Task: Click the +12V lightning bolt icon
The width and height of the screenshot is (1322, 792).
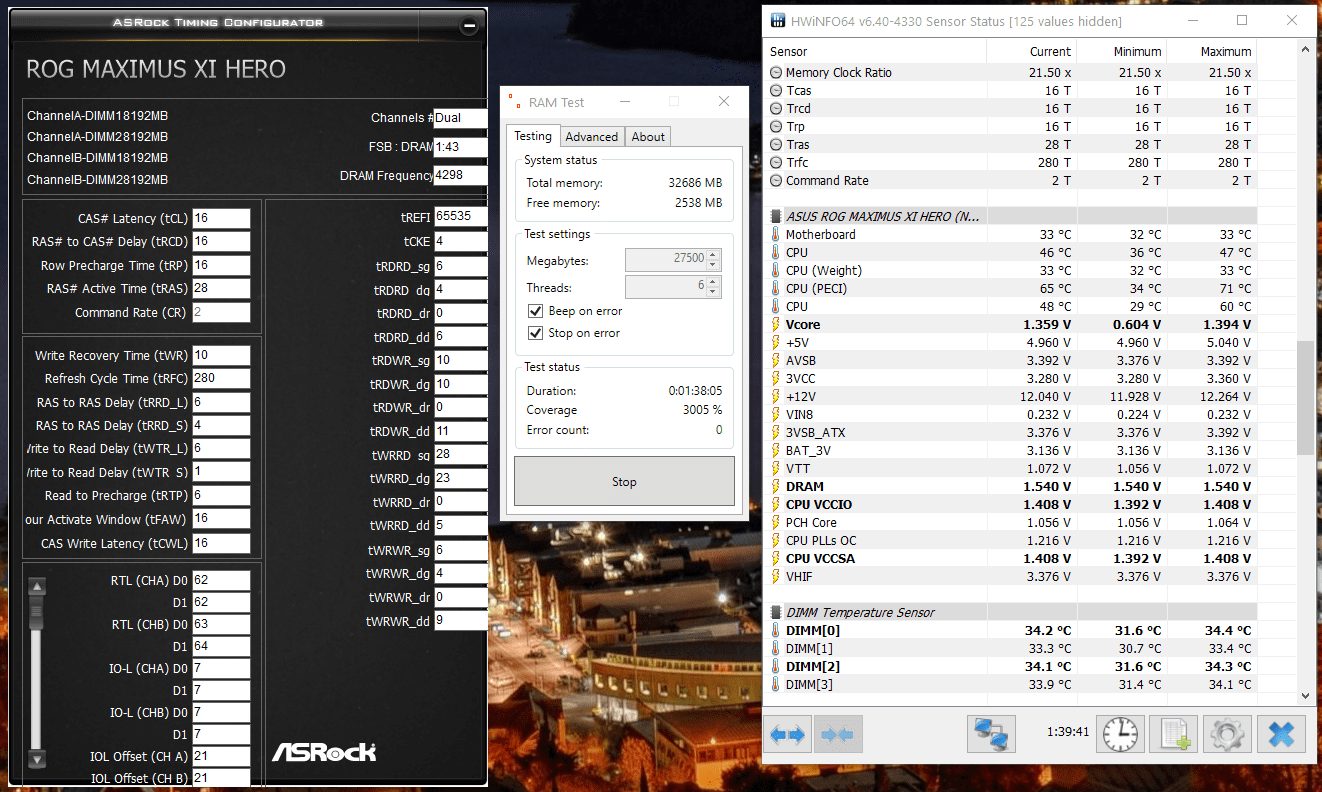Action: (776, 397)
